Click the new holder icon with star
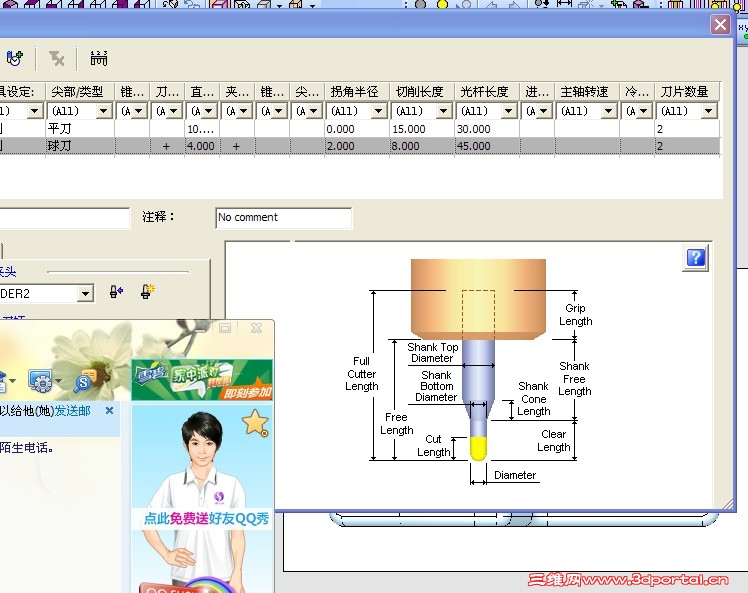Screen dimensions: 748x593 pos(147,291)
